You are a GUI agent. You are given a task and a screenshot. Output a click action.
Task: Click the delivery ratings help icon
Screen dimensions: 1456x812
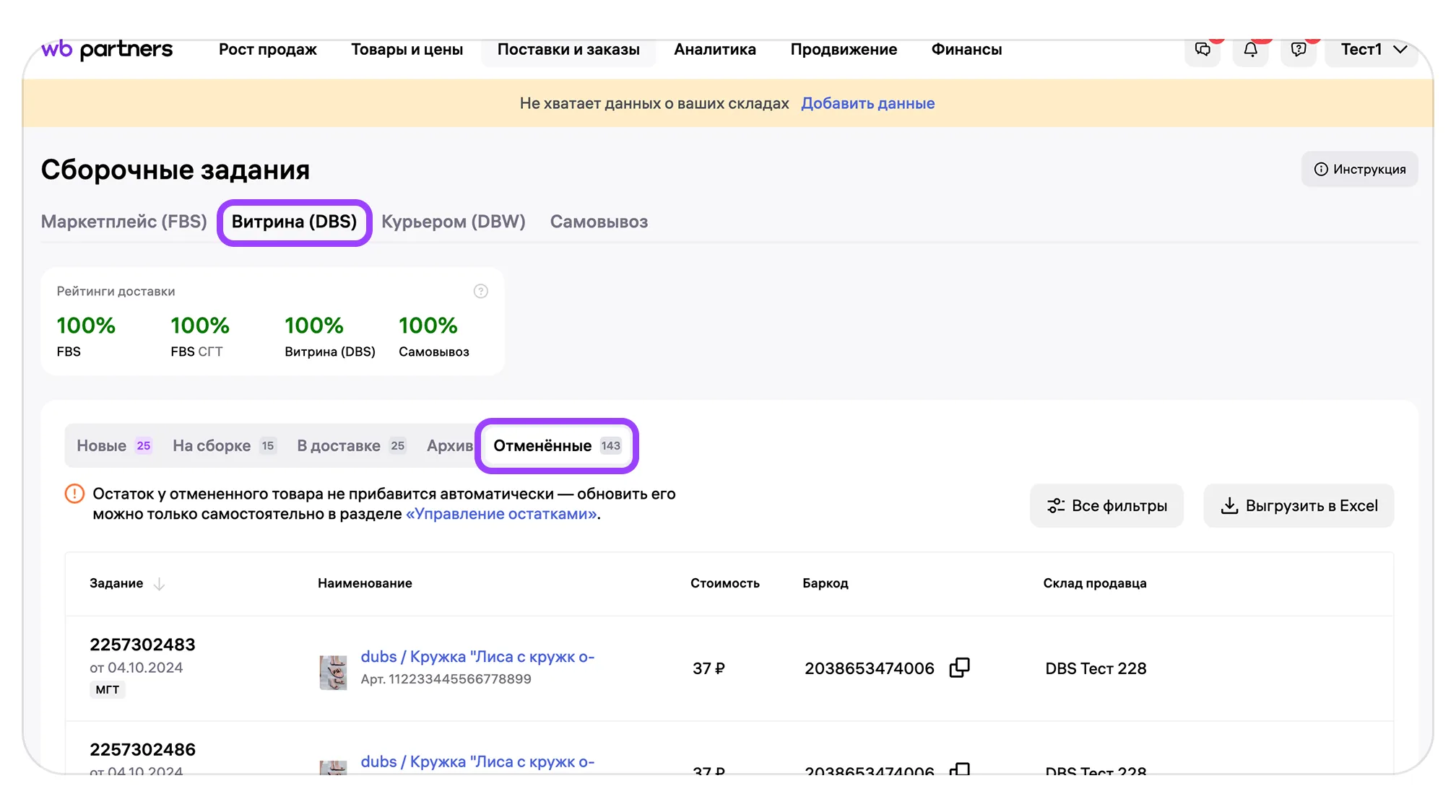(x=480, y=292)
